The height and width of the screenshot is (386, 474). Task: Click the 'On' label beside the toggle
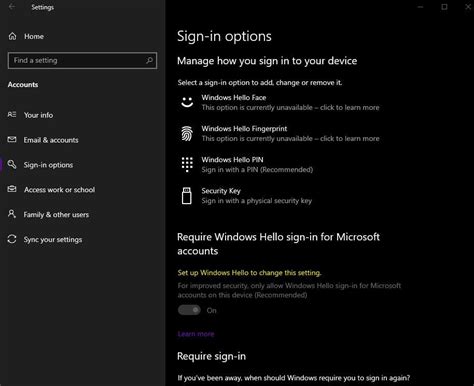pos(211,310)
